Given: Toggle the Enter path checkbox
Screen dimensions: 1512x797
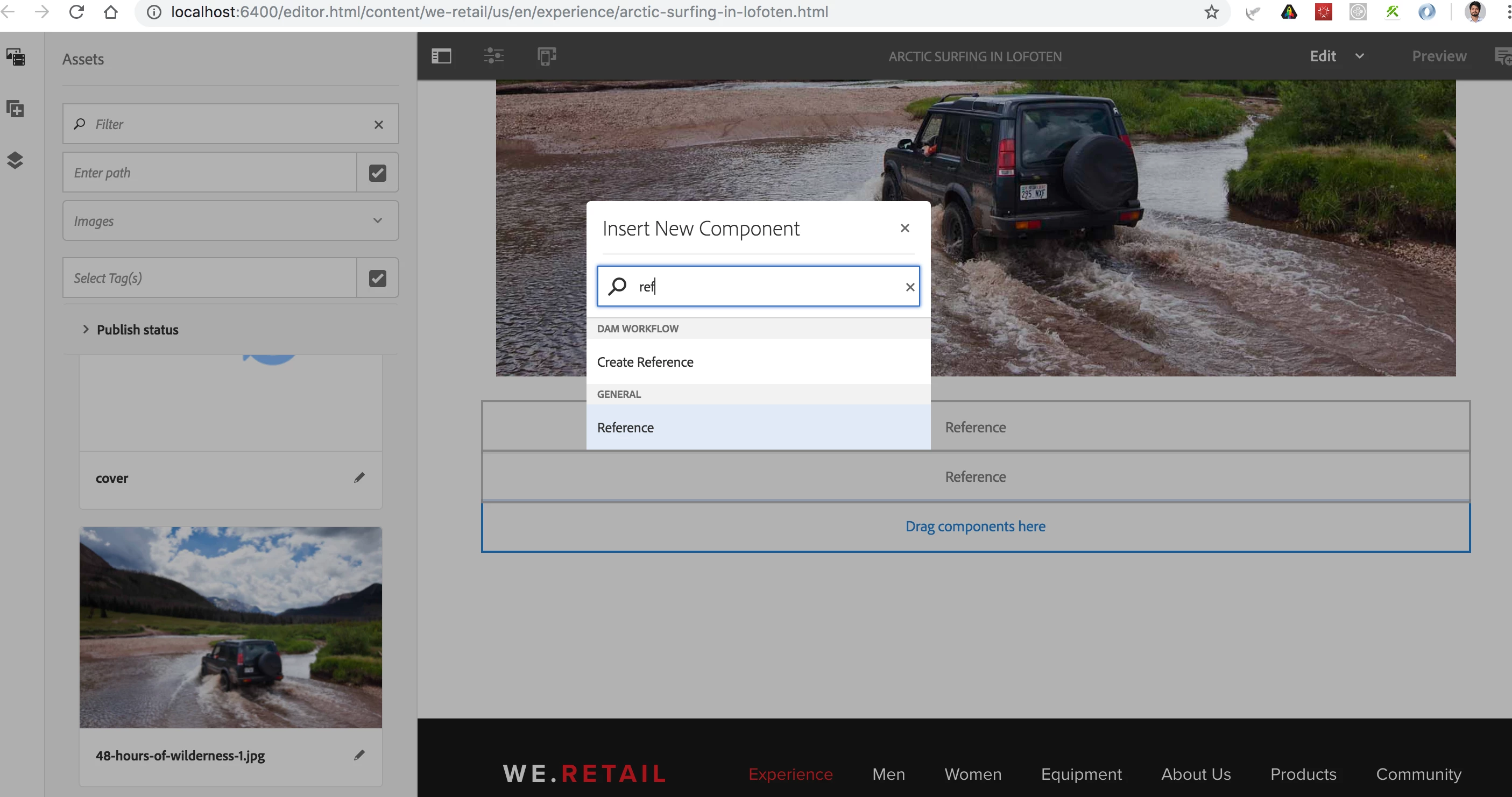Looking at the screenshot, I should pos(377,173).
